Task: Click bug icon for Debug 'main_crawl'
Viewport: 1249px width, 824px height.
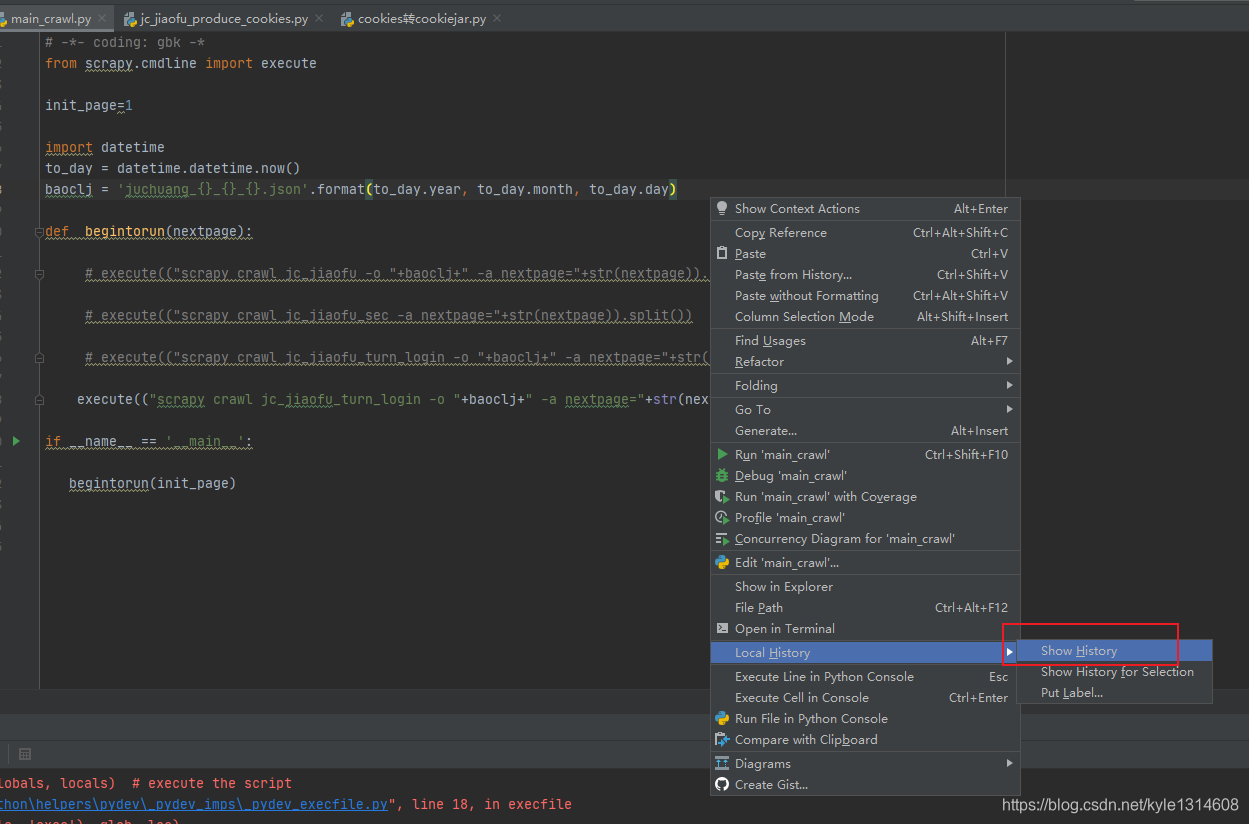Action: (x=722, y=476)
